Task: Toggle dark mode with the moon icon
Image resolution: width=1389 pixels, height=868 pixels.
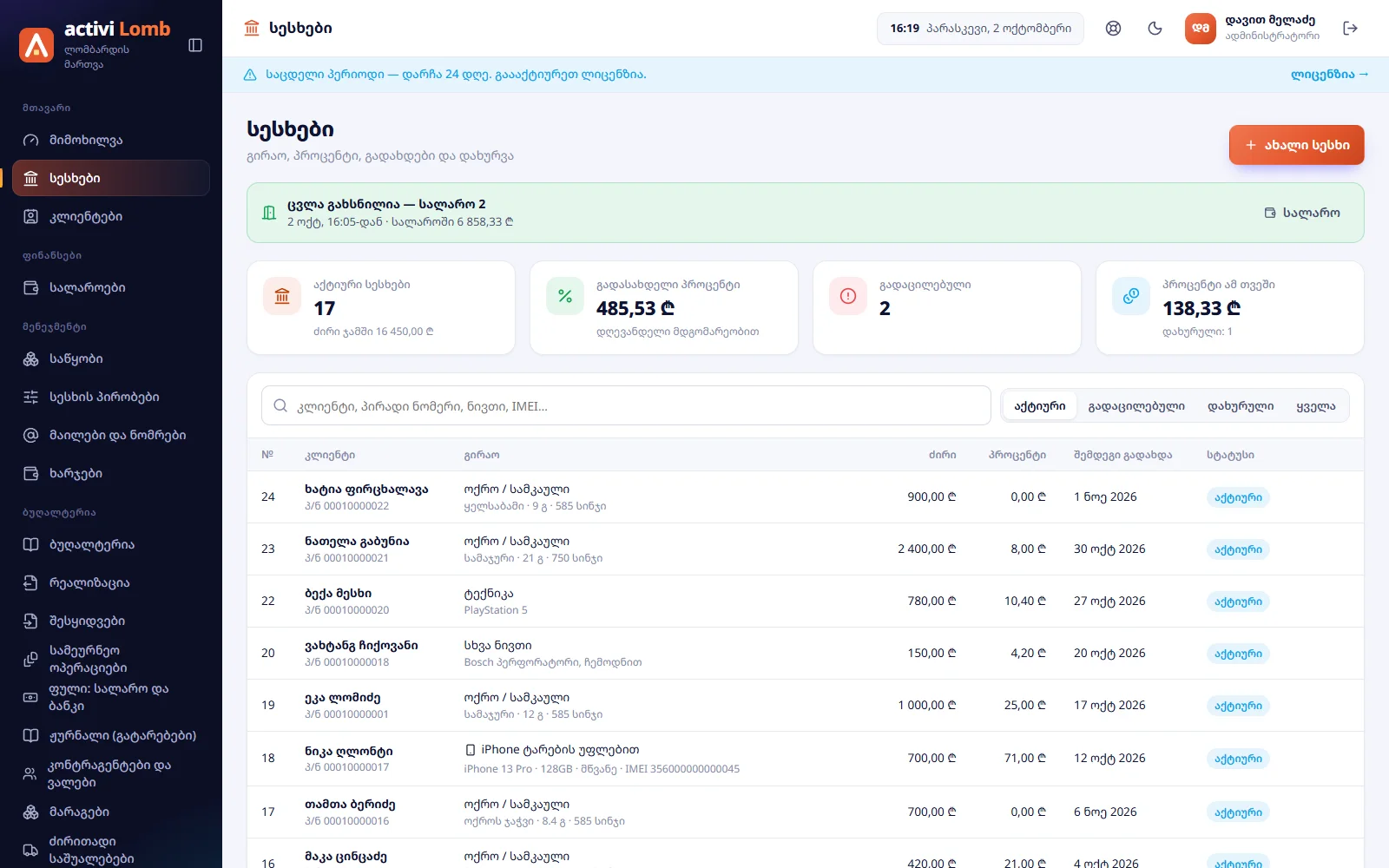Action: click(x=1155, y=29)
